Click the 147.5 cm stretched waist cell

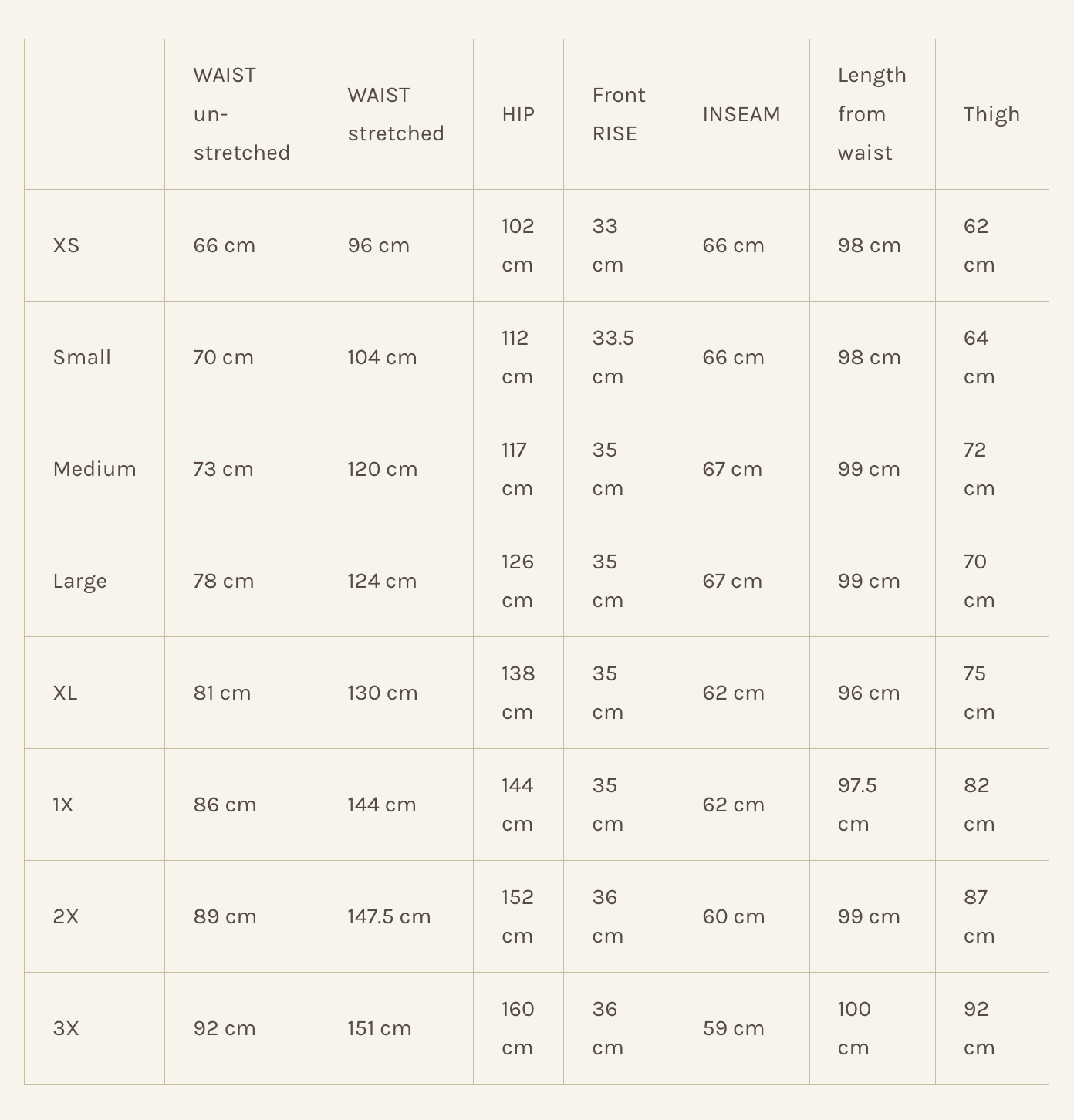click(389, 916)
